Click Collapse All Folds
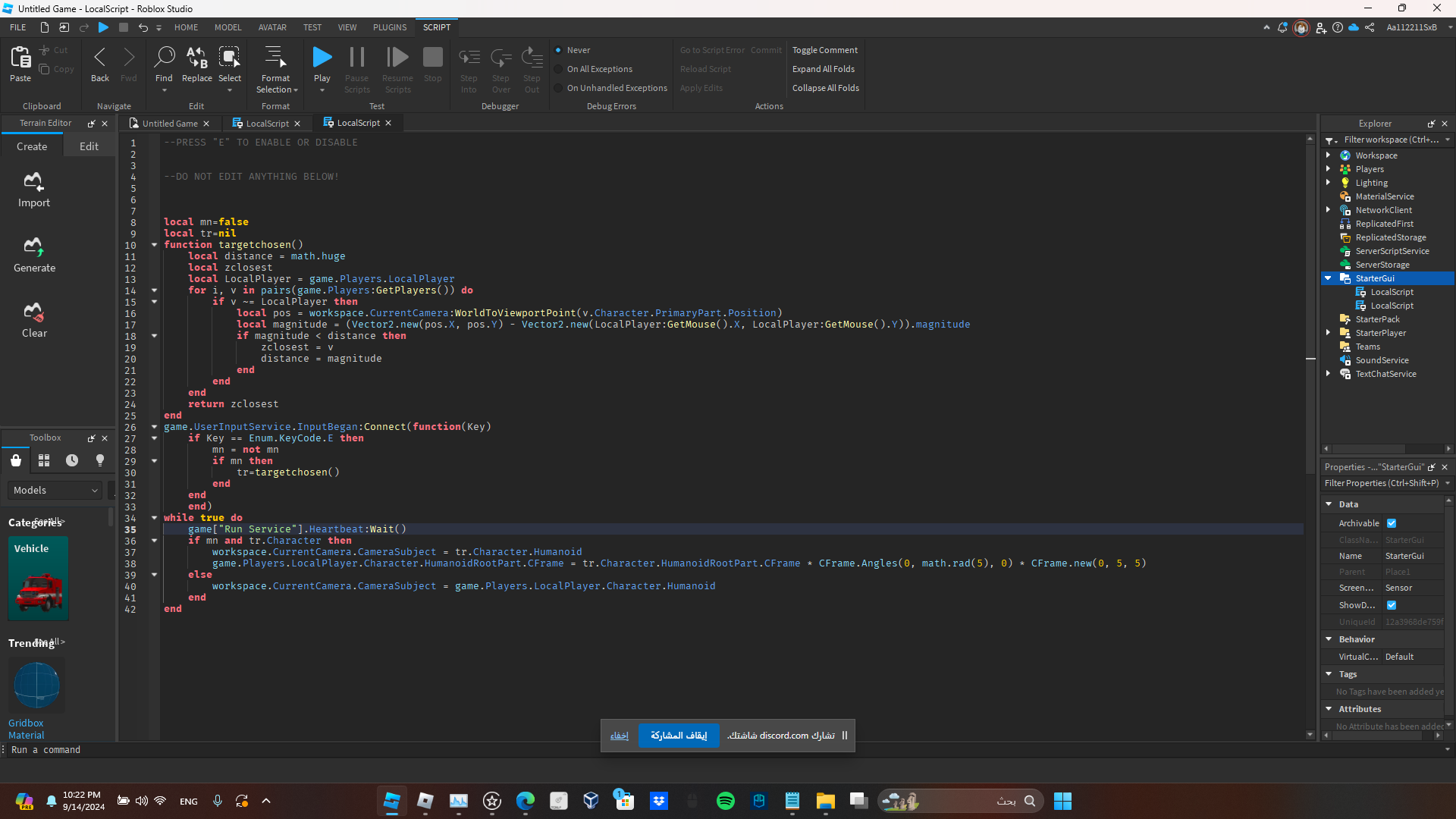This screenshot has width=1456, height=819. (826, 88)
